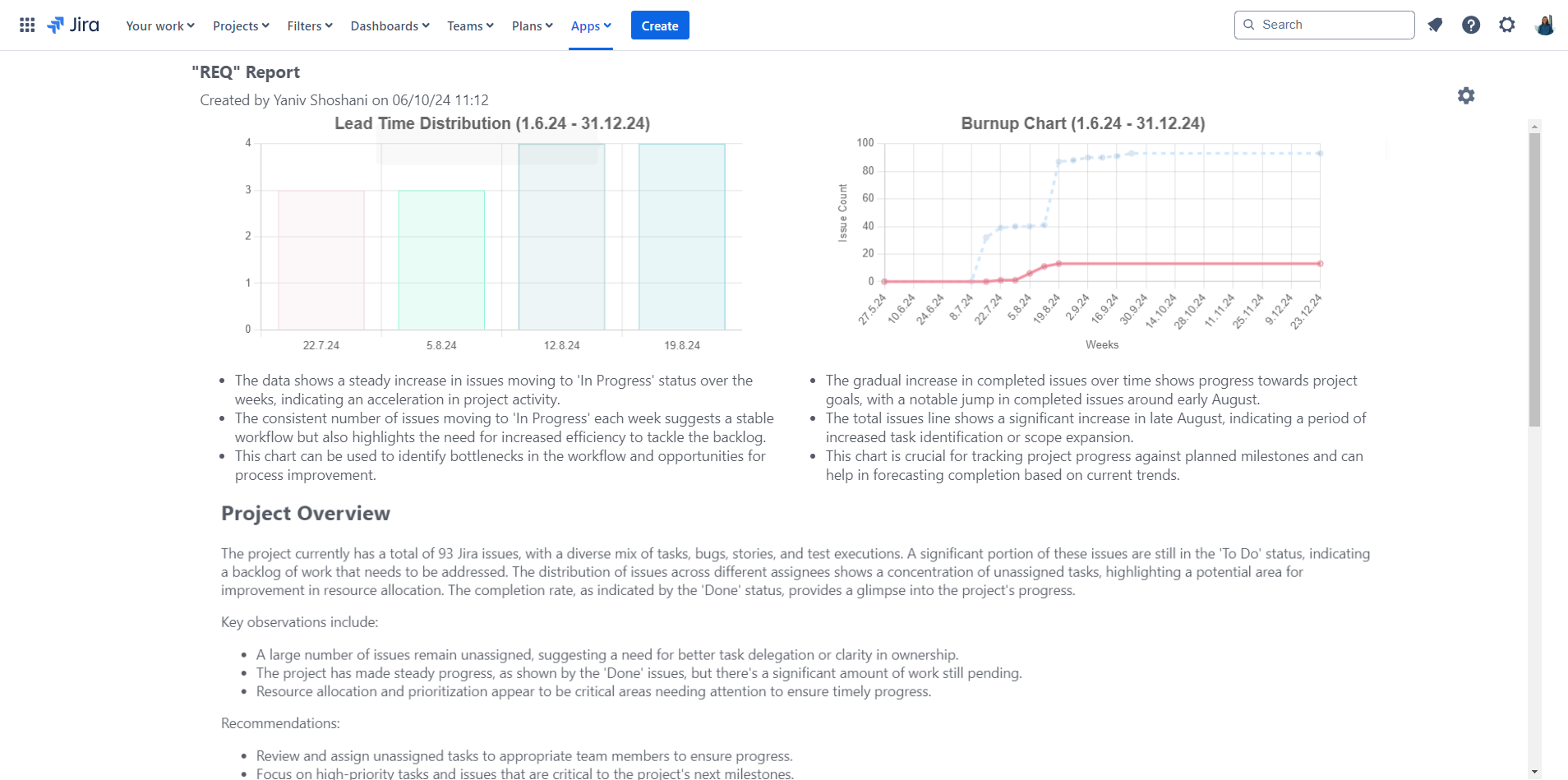Click the 12.8.24 bar in lead time chart
Screen dimensions: 1568x780
[x=561, y=238]
